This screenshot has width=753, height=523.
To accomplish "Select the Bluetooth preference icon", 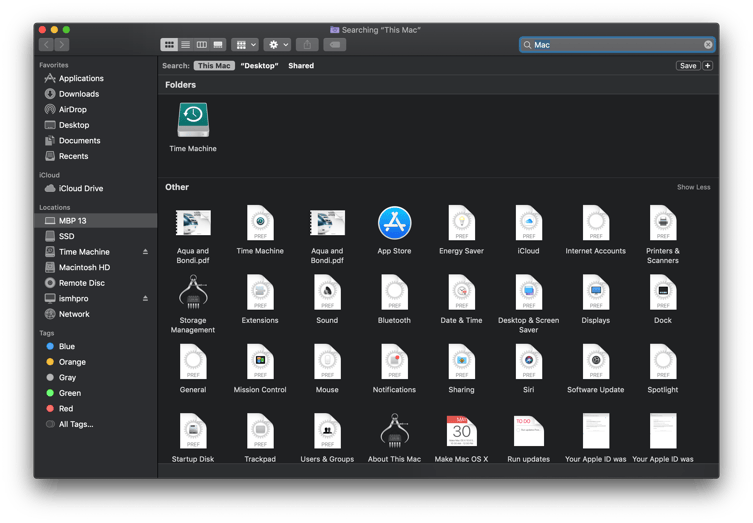I will pyautogui.click(x=394, y=292).
